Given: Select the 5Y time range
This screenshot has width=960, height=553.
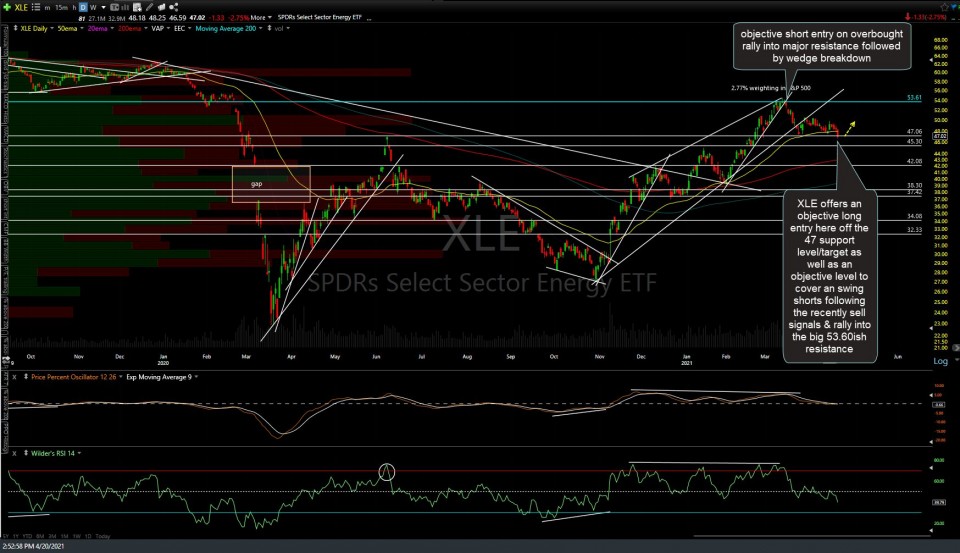Looking at the screenshot, I should [6, 536].
